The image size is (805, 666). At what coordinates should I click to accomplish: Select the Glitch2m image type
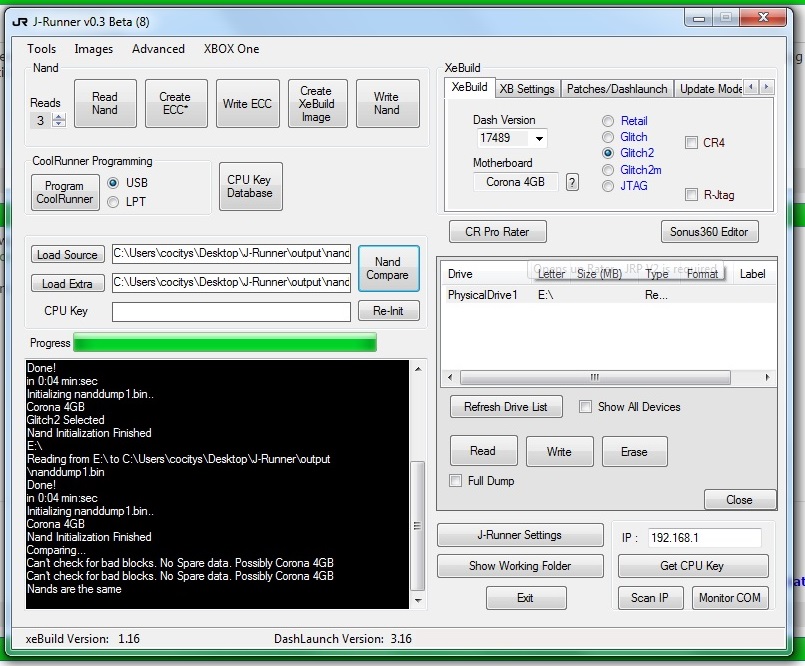click(608, 170)
